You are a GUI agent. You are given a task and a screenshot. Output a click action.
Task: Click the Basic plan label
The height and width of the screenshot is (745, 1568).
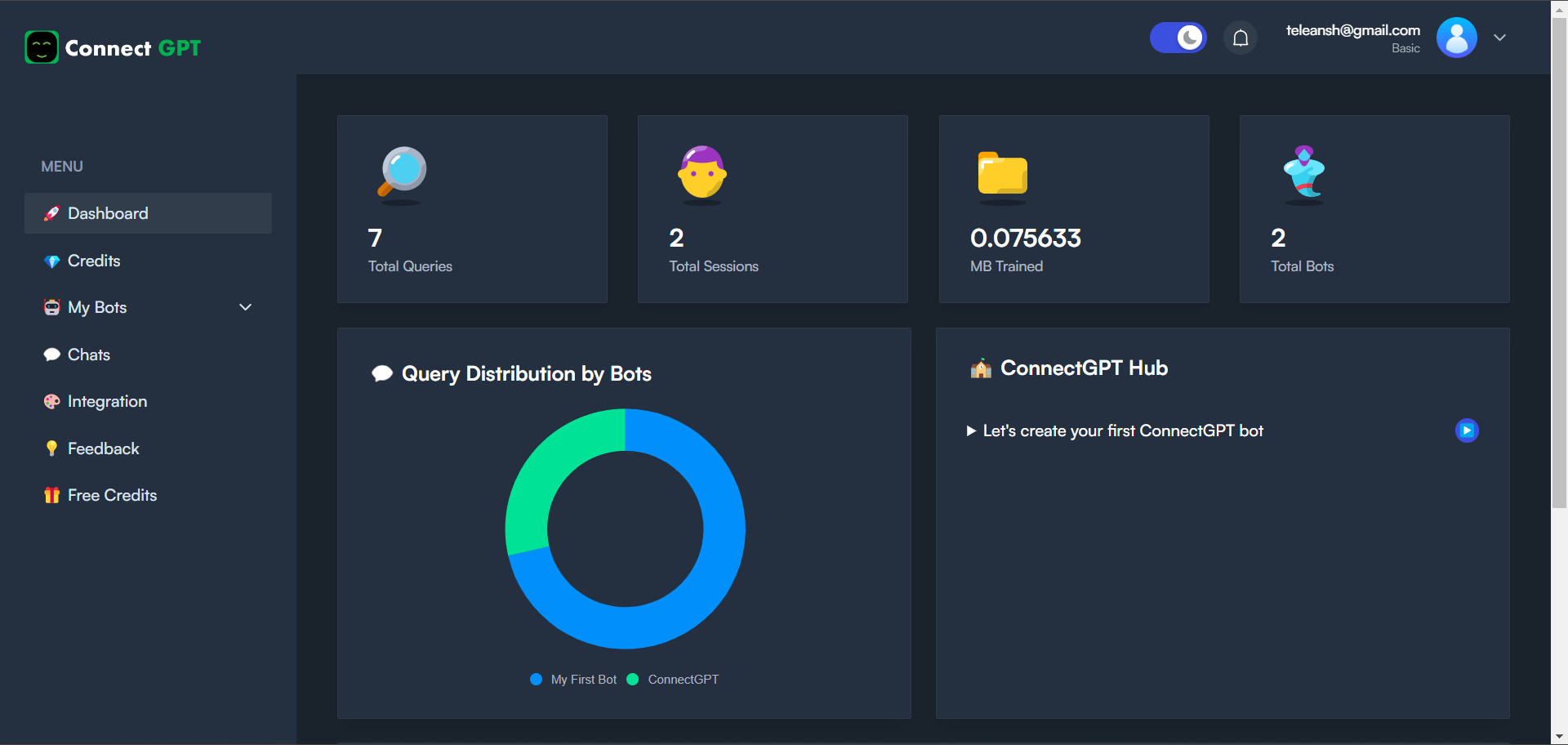1405,48
